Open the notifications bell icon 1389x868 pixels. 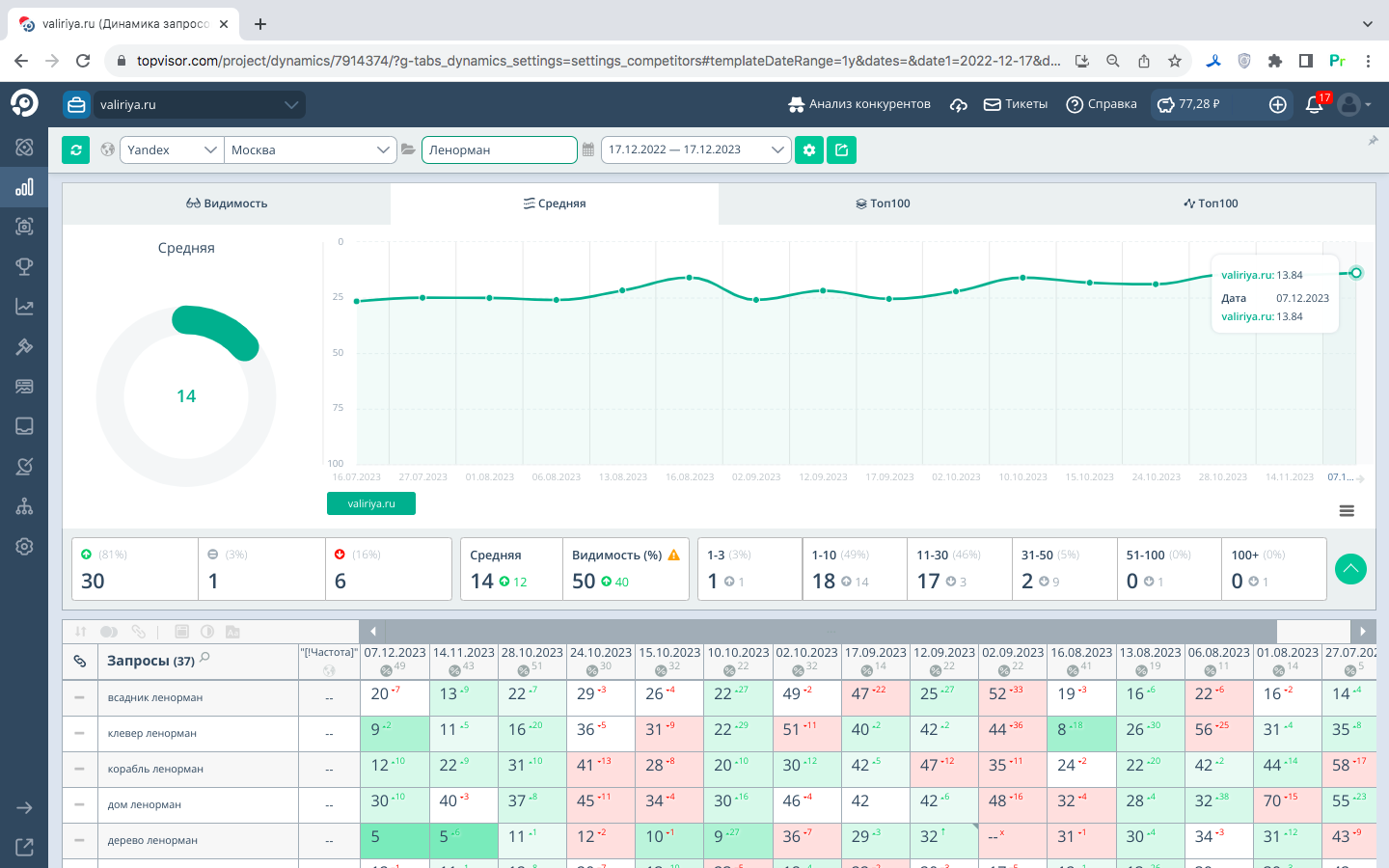coord(1314,104)
